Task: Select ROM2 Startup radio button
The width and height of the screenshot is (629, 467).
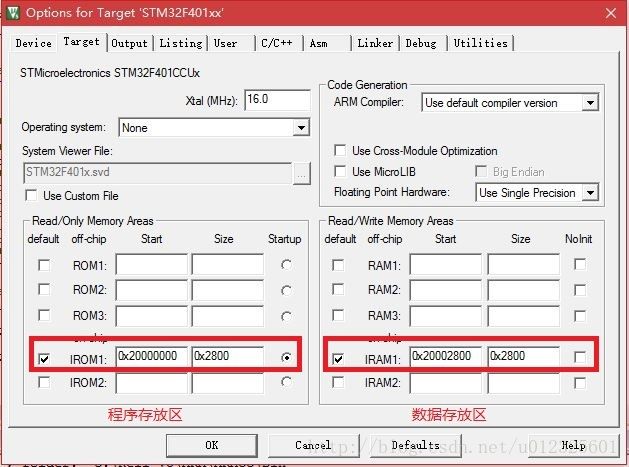Action: tap(286, 290)
